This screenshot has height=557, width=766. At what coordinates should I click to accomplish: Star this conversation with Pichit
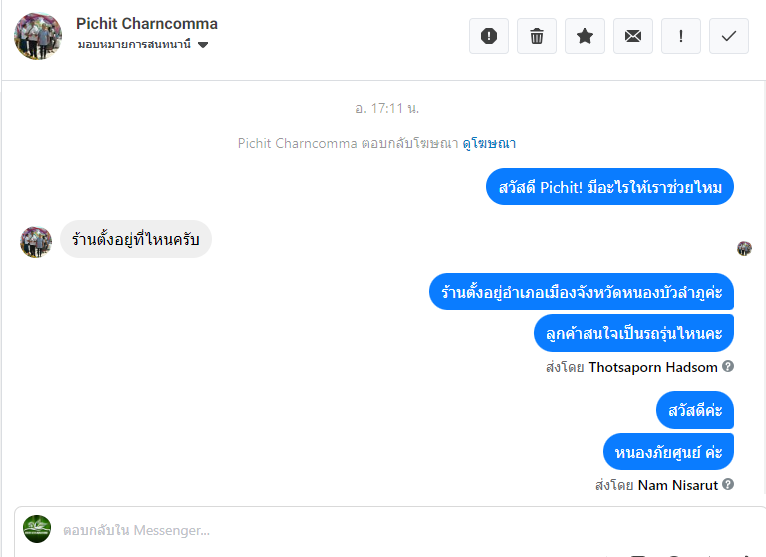coord(585,36)
